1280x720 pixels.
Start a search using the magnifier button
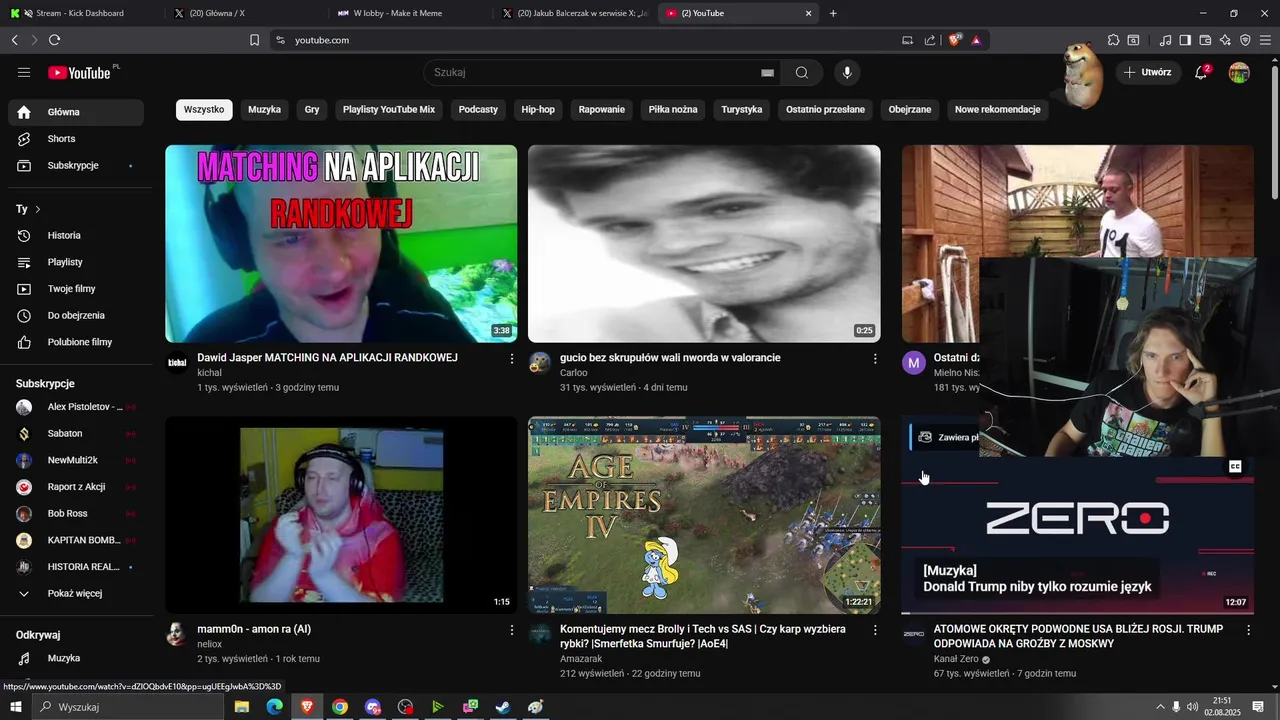point(802,72)
